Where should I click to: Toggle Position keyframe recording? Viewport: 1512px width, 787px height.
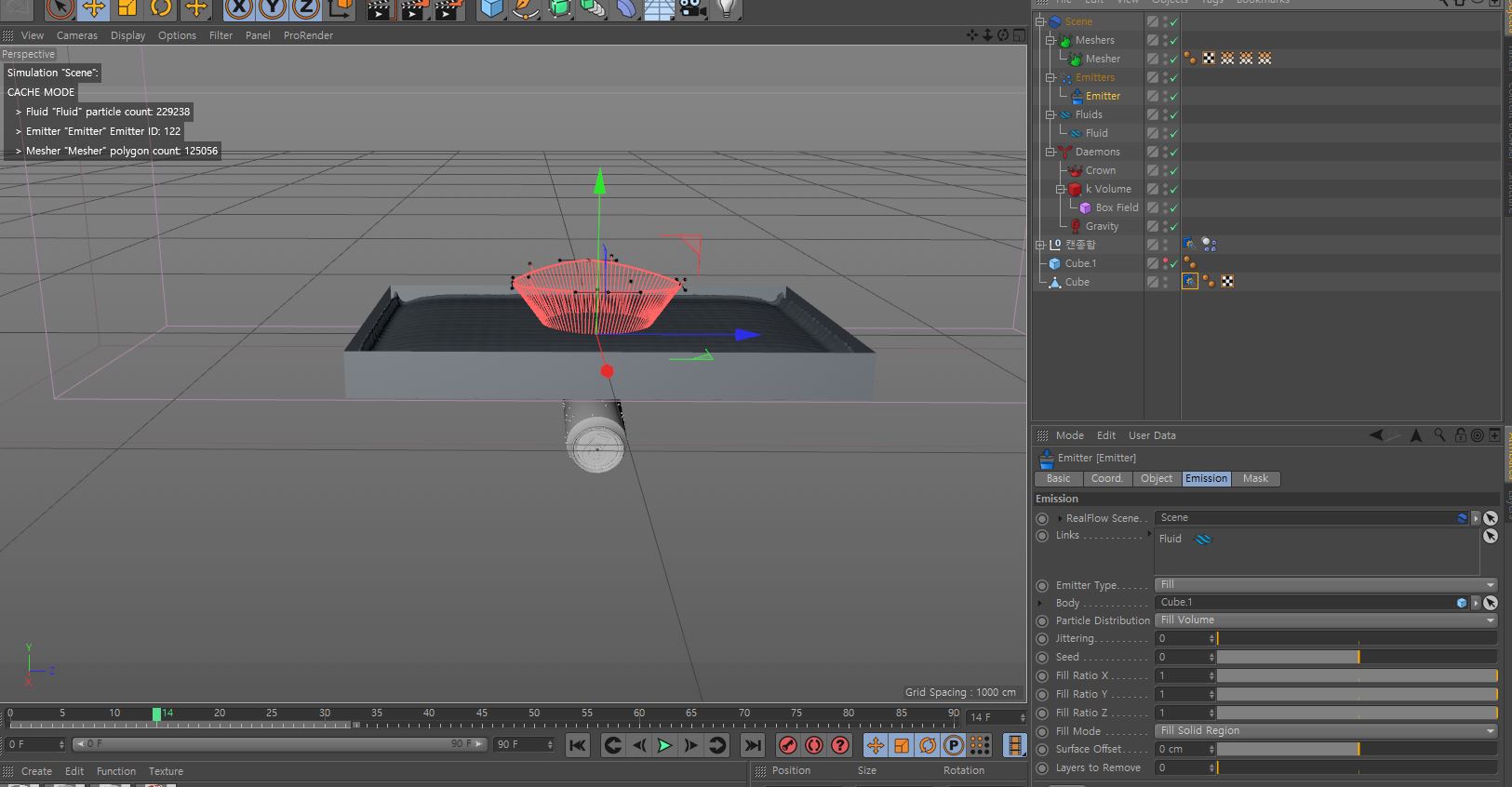pyautogui.click(x=875, y=745)
